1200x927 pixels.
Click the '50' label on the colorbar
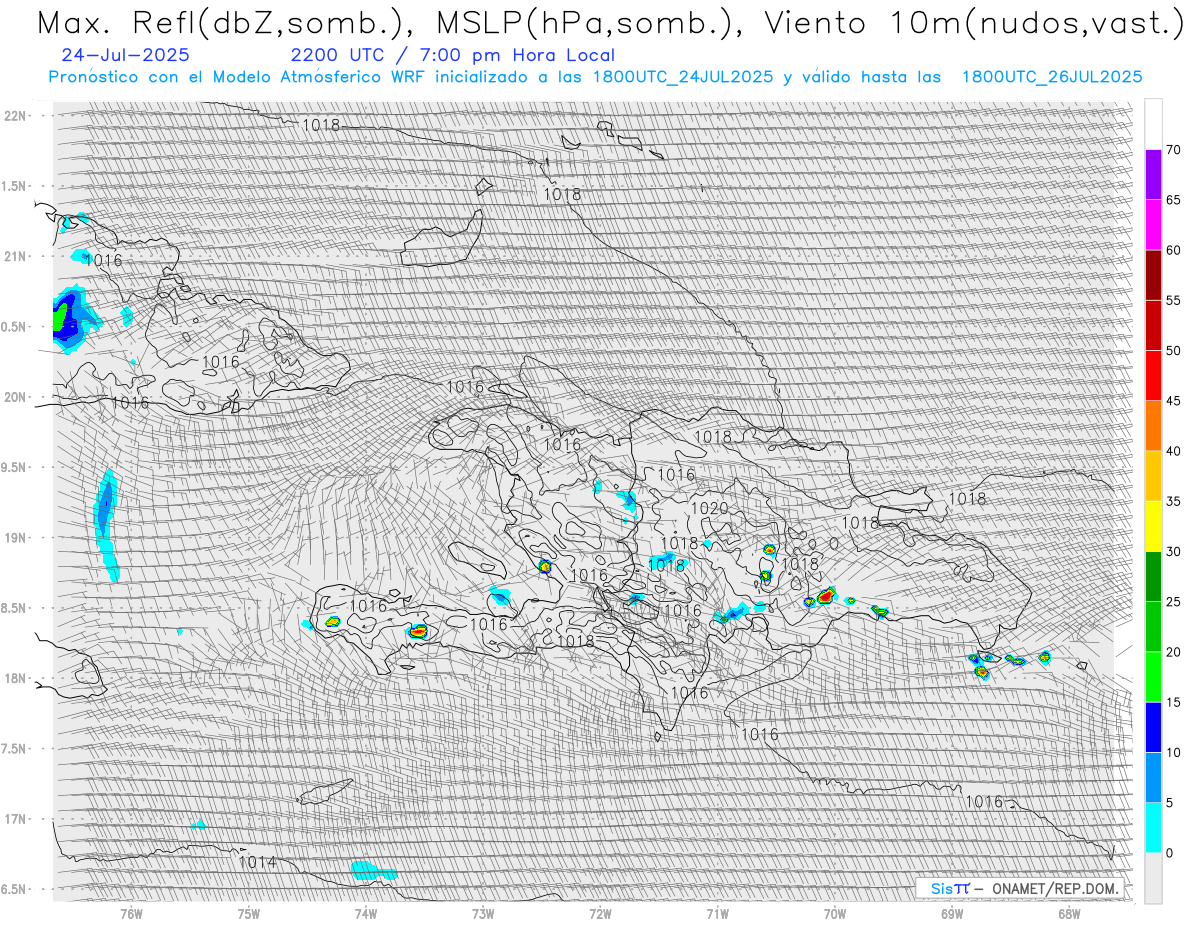click(x=1173, y=351)
